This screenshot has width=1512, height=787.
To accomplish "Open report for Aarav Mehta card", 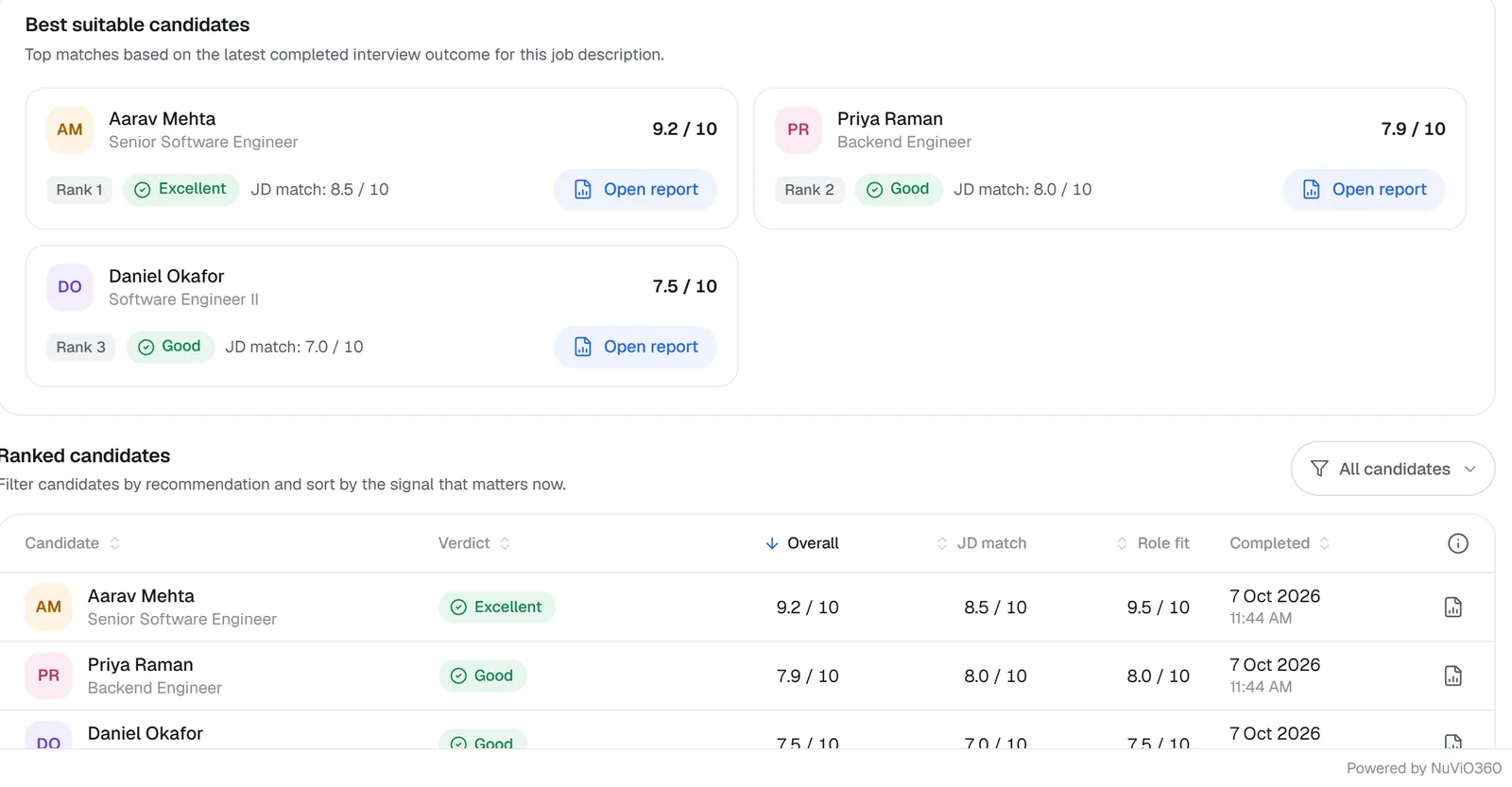I will (x=635, y=190).
